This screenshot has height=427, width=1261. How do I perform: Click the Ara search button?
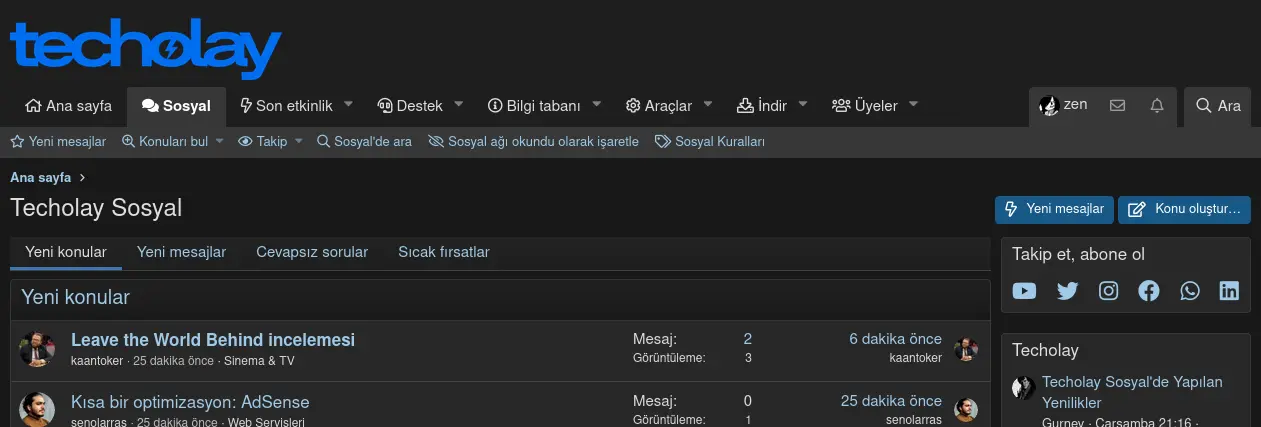pyautogui.click(x=1218, y=105)
